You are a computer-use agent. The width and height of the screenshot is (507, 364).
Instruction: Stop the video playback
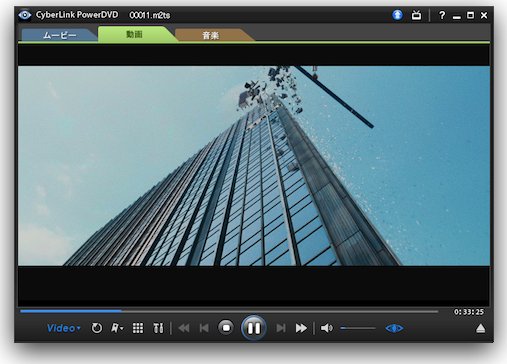tap(226, 328)
